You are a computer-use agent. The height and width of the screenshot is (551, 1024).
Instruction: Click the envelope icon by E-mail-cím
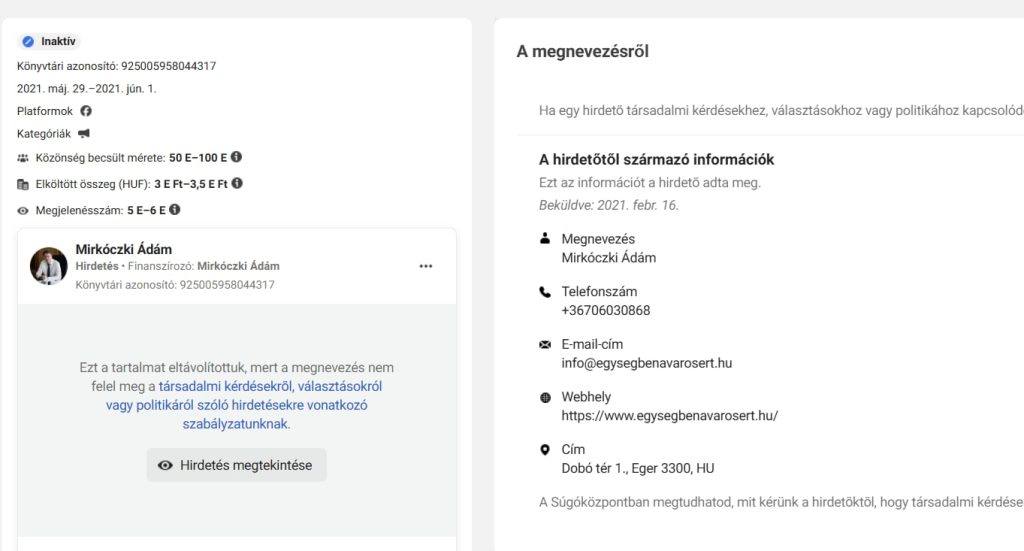[x=545, y=344]
